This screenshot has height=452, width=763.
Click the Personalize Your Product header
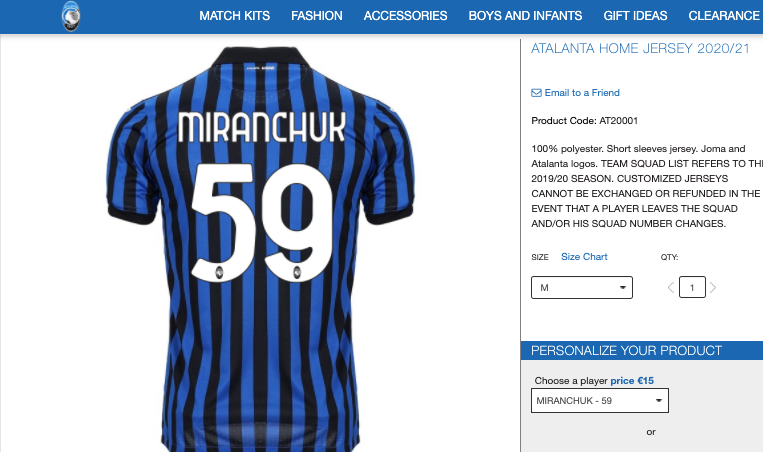click(642, 351)
